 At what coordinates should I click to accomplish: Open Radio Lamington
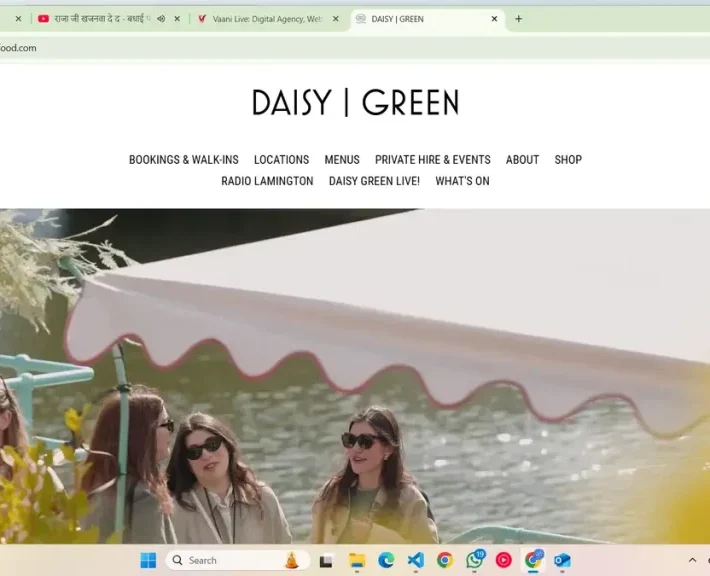click(x=267, y=181)
